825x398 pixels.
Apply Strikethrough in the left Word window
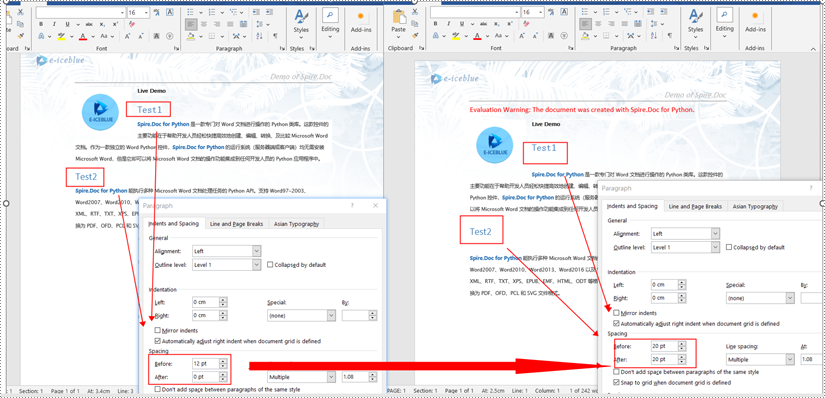coord(89,24)
